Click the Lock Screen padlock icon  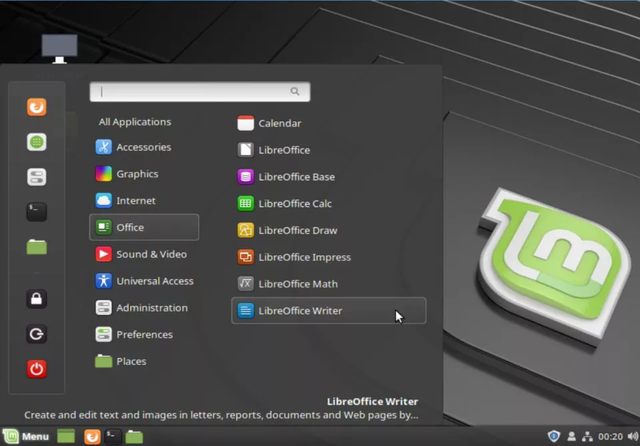(36, 299)
